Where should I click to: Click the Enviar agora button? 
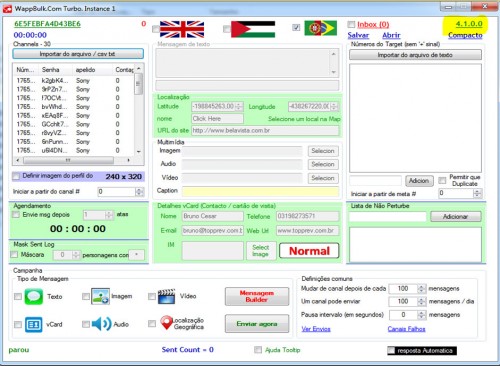click(x=257, y=324)
